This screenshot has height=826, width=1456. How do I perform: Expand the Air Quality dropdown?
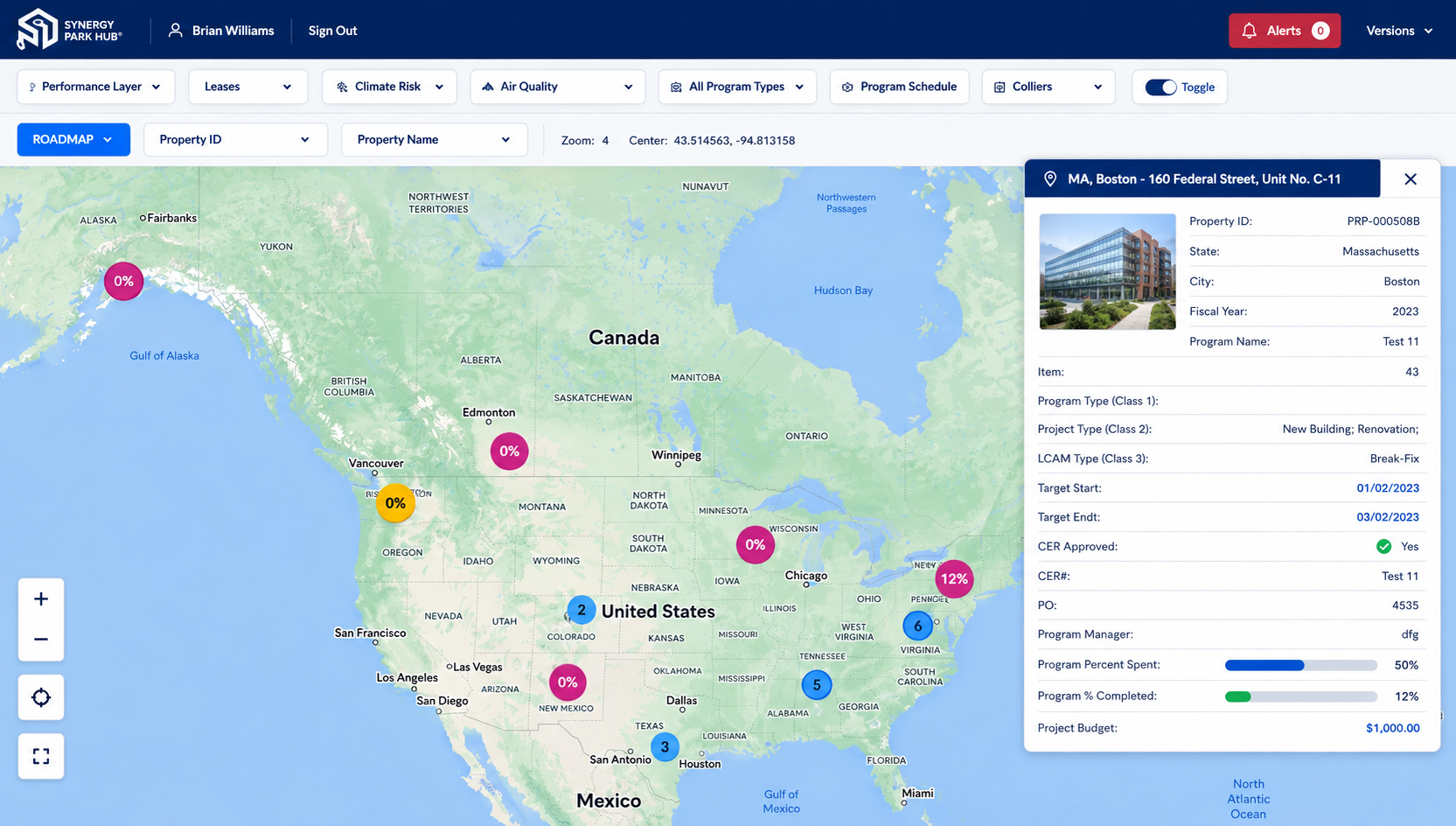click(x=558, y=87)
